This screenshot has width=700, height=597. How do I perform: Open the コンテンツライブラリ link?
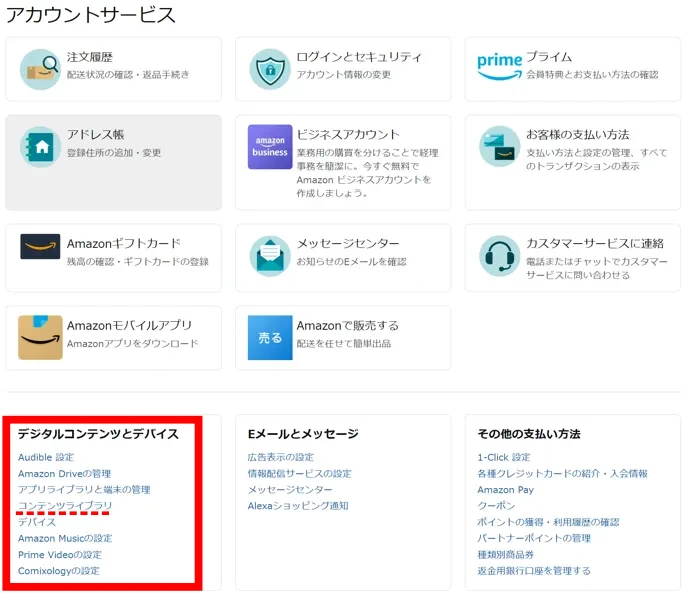point(65,505)
